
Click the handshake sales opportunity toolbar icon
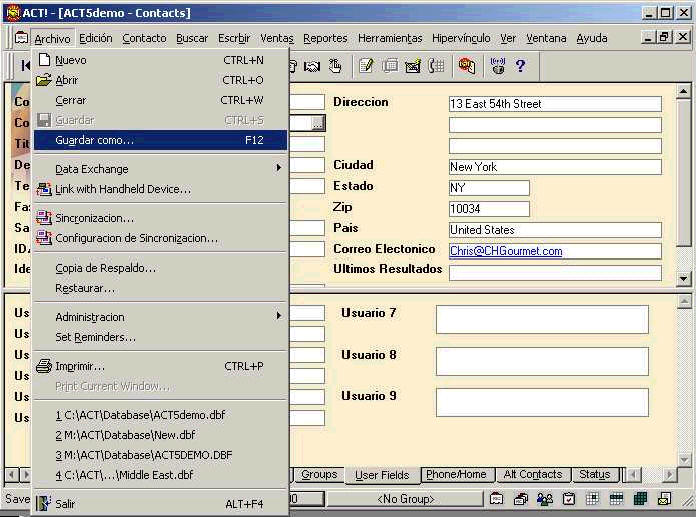pyautogui.click(x=312, y=67)
